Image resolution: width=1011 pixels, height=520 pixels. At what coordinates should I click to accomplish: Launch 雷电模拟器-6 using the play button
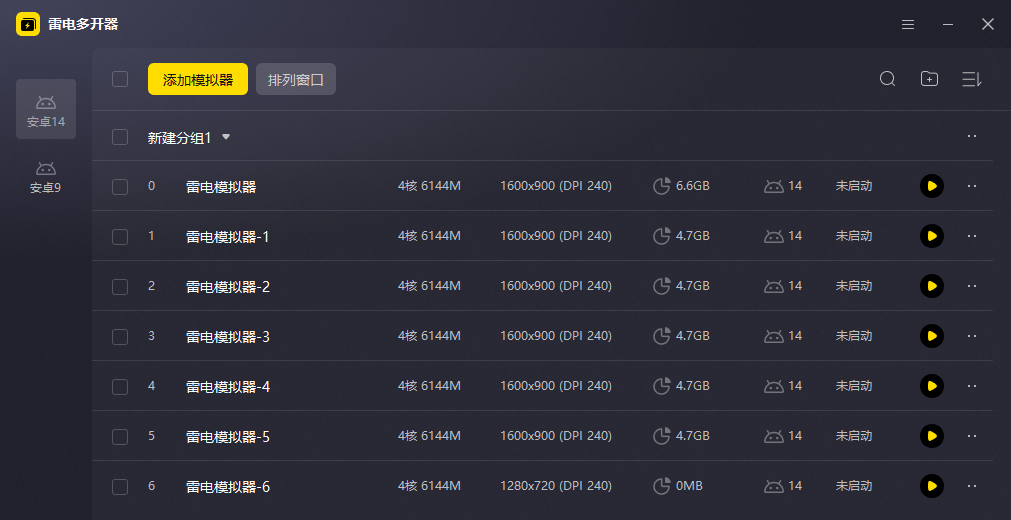point(932,486)
